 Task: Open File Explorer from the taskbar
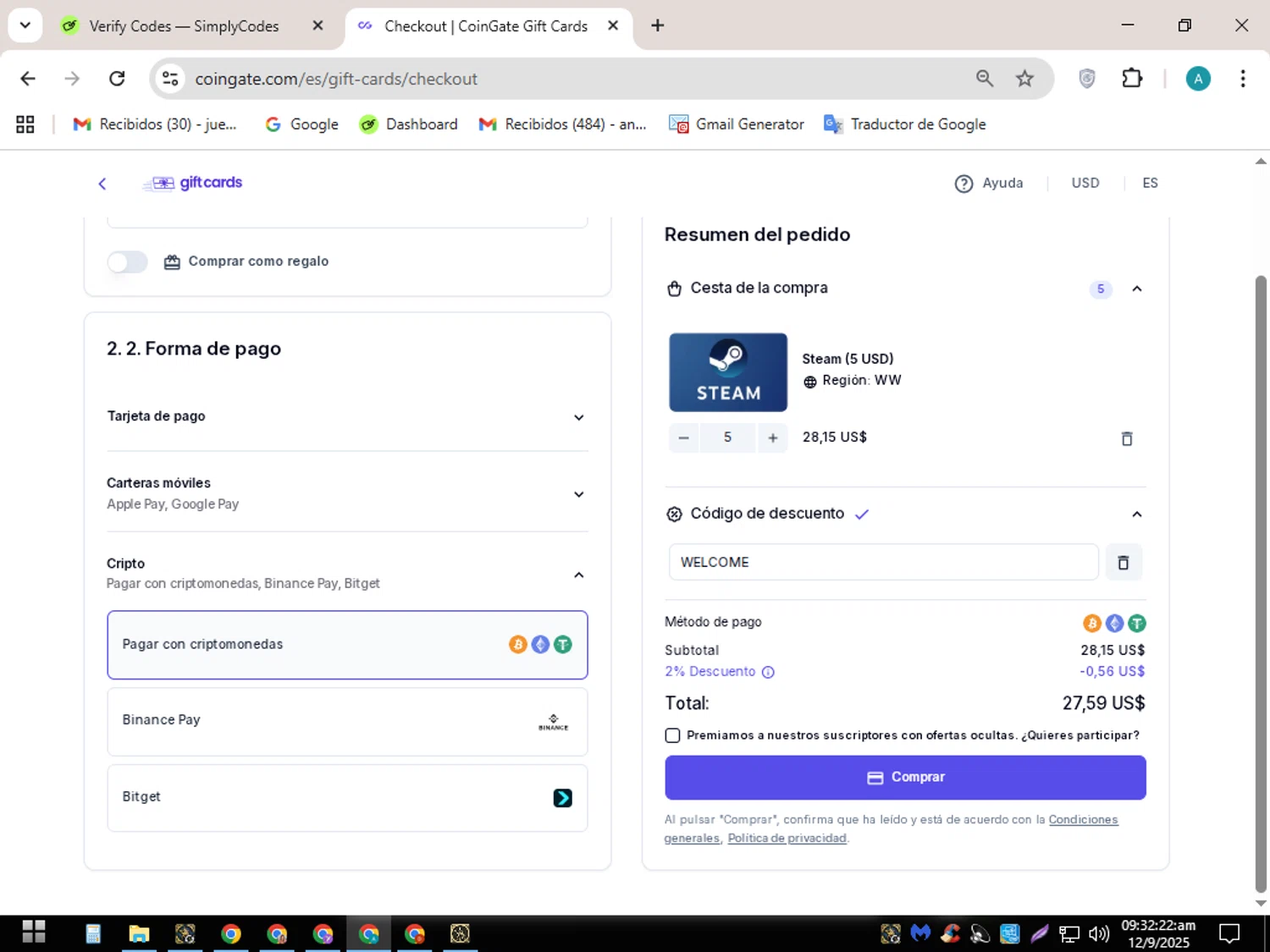tap(139, 933)
